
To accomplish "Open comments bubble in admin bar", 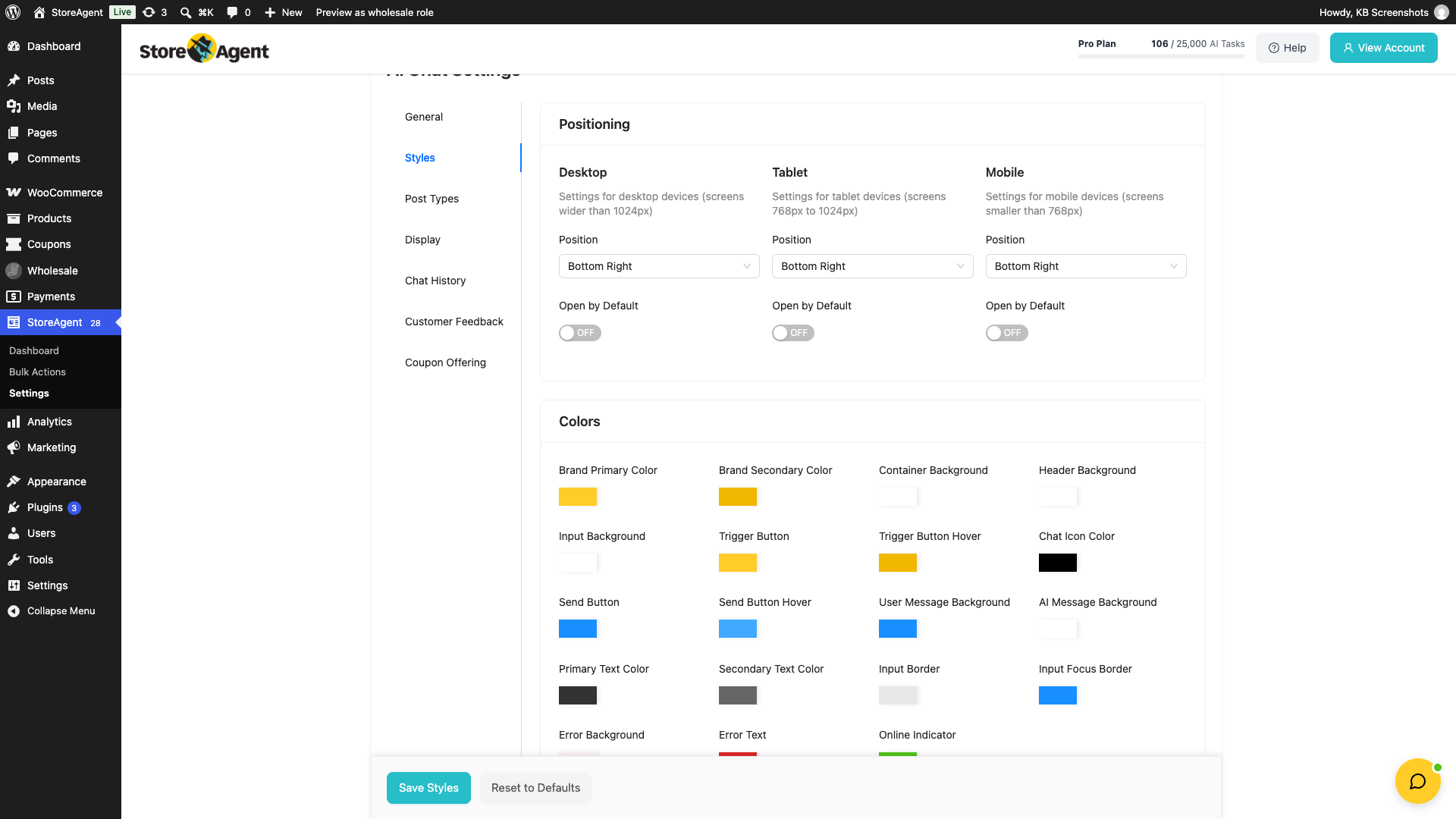I will pyautogui.click(x=232, y=12).
